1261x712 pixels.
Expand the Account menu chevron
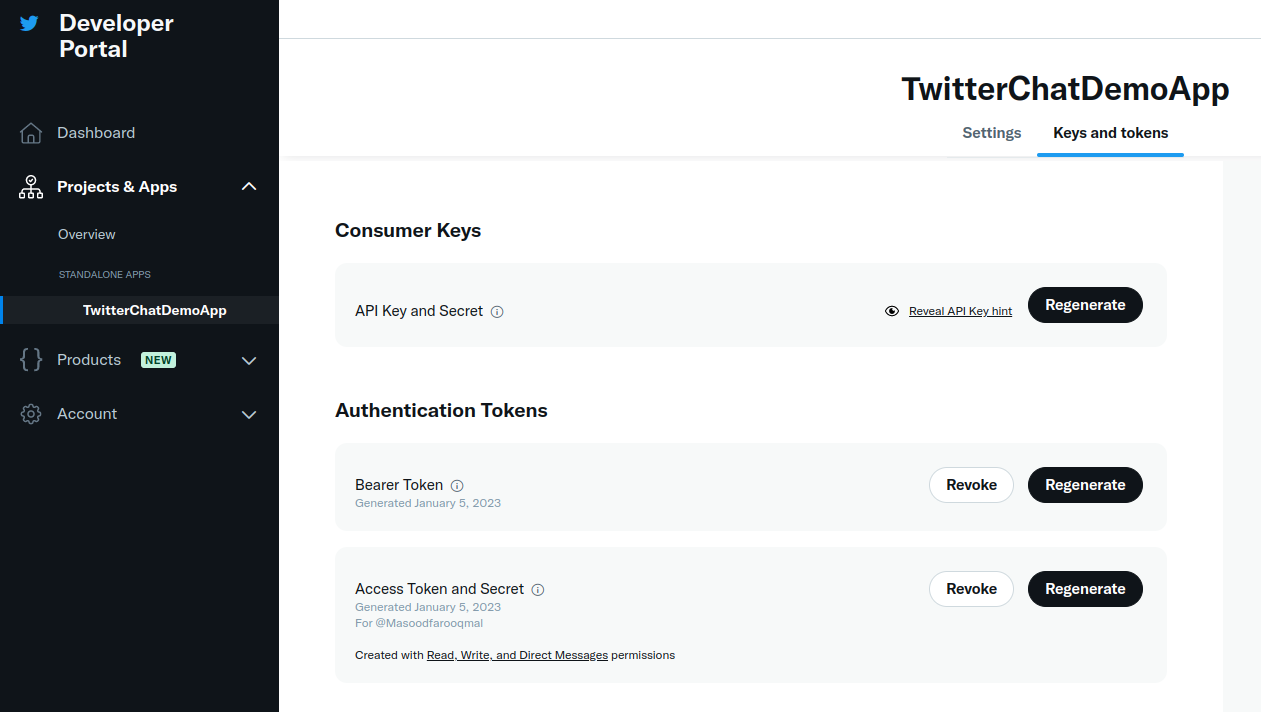249,415
